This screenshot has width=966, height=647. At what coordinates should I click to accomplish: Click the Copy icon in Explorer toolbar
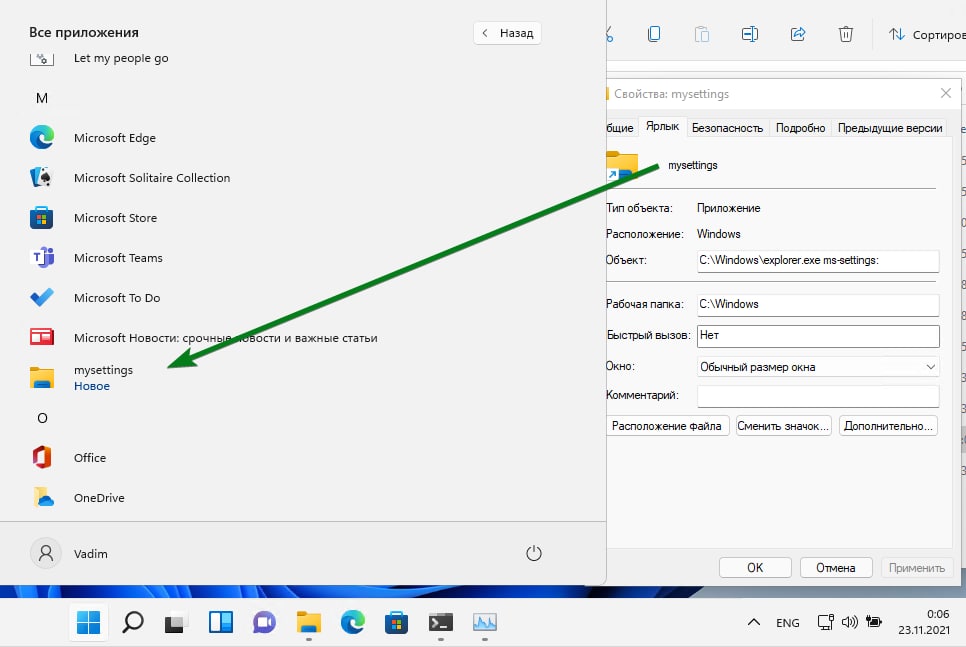pos(654,34)
